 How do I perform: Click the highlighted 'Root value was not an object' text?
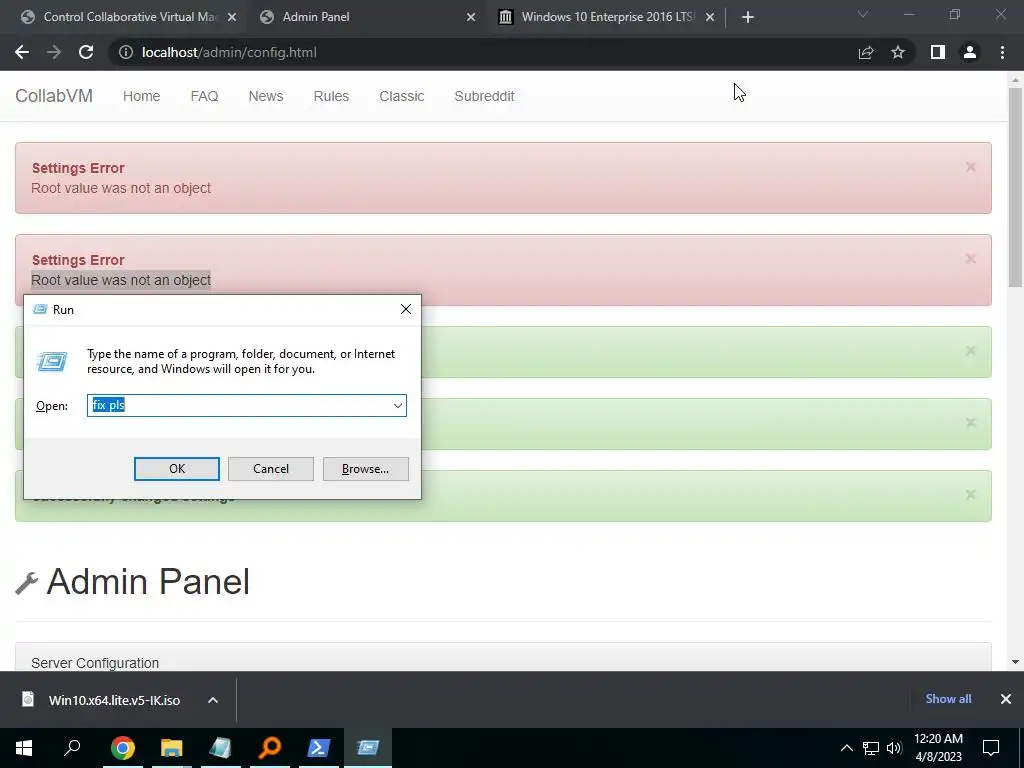tap(121, 280)
